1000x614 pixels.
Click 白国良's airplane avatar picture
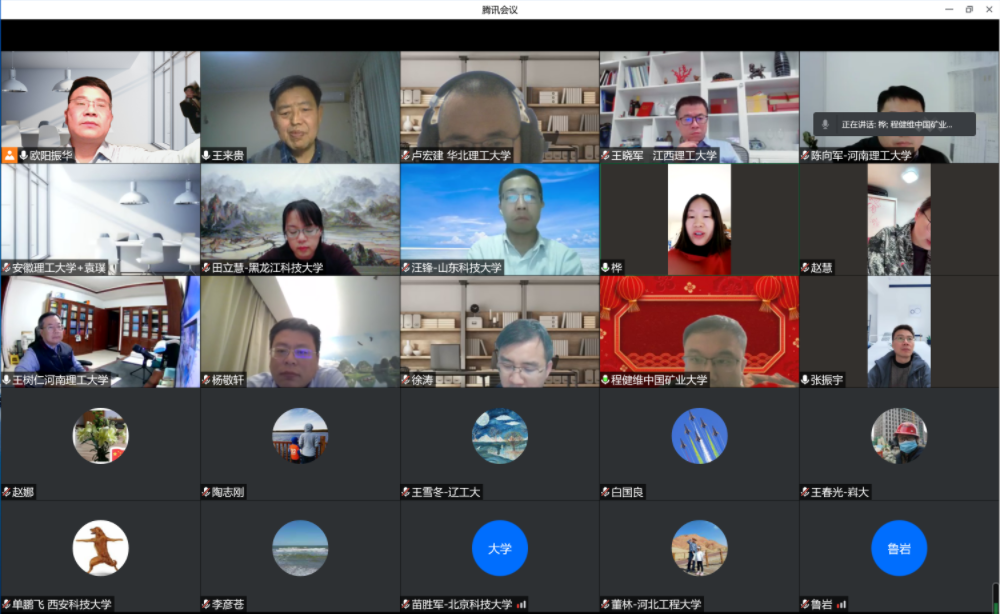699,436
